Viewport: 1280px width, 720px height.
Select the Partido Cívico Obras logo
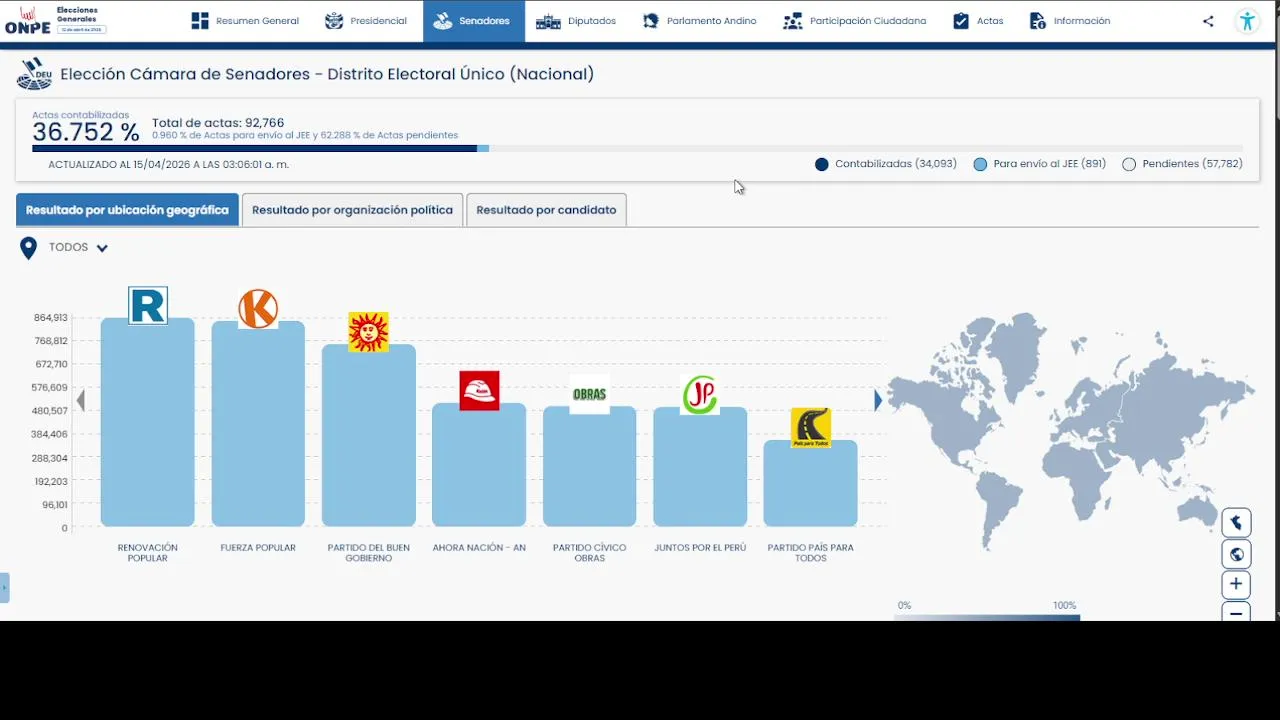click(x=590, y=394)
